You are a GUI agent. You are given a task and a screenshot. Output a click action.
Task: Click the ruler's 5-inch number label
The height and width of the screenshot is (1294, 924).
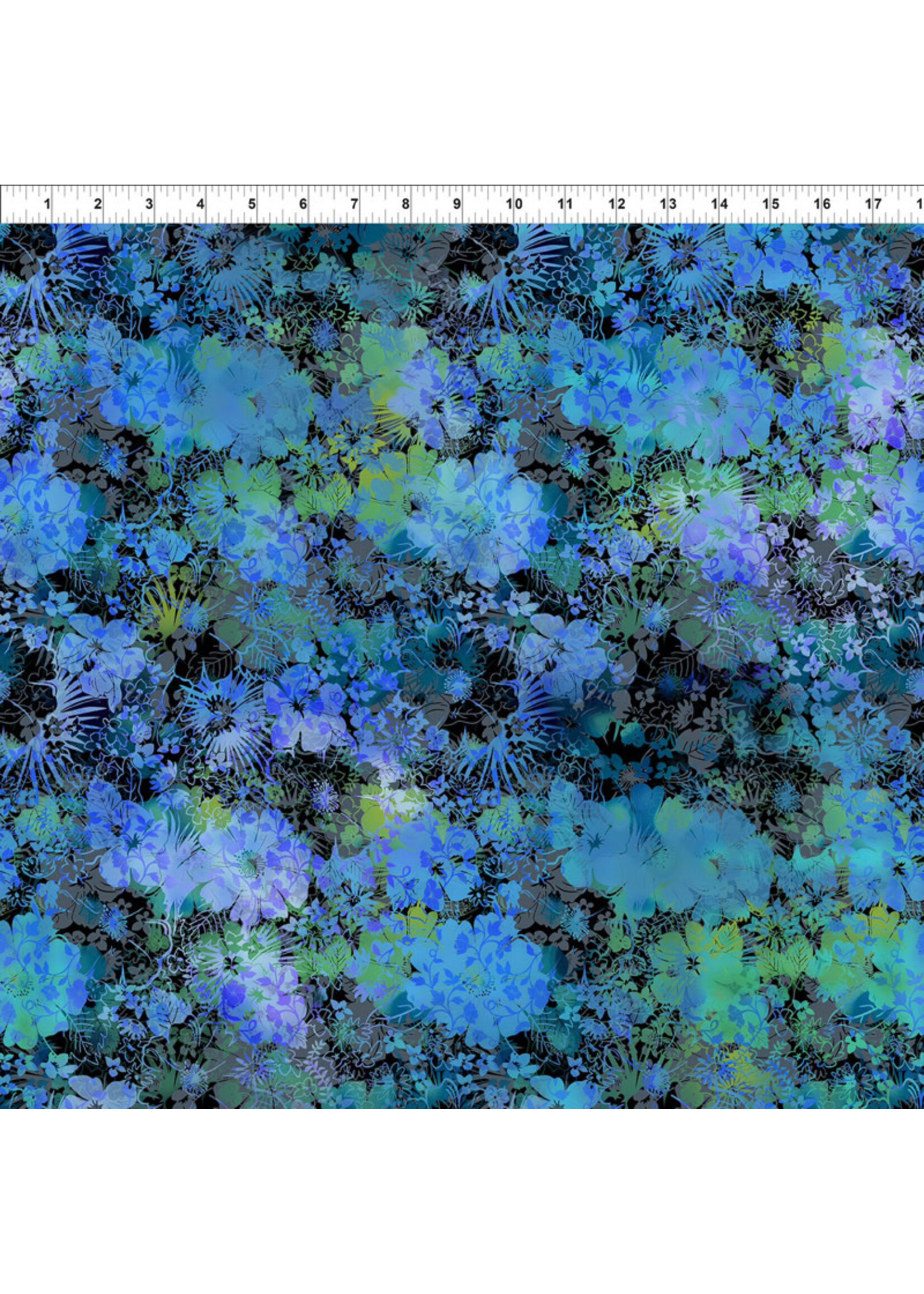point(252,203)
